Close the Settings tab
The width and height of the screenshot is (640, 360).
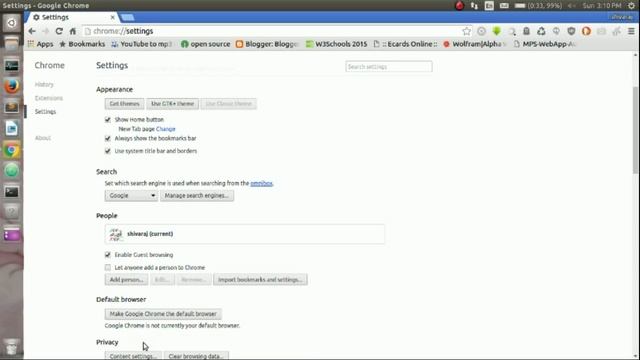click(112, 18)
